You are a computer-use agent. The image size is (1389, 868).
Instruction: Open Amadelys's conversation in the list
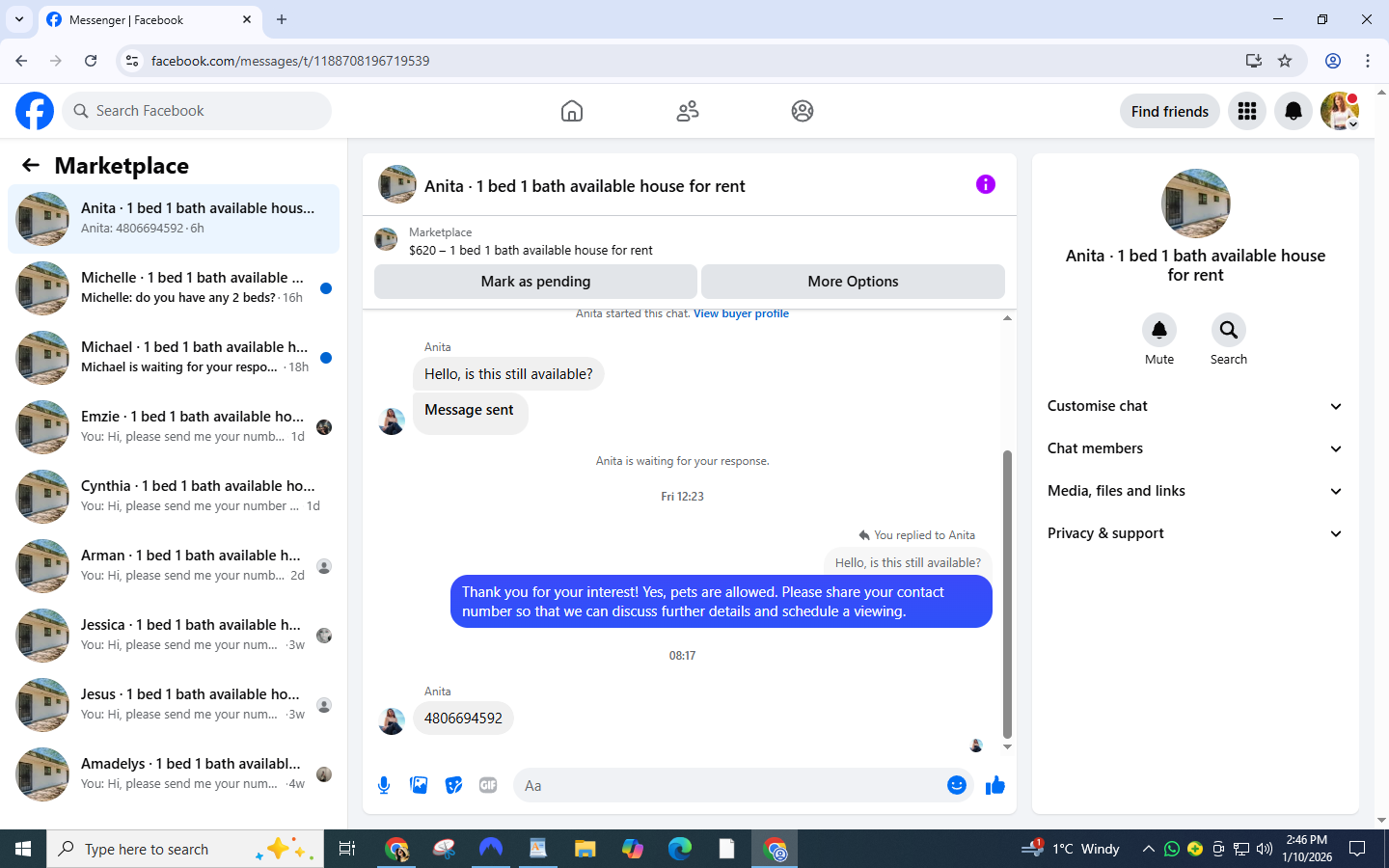174,773
